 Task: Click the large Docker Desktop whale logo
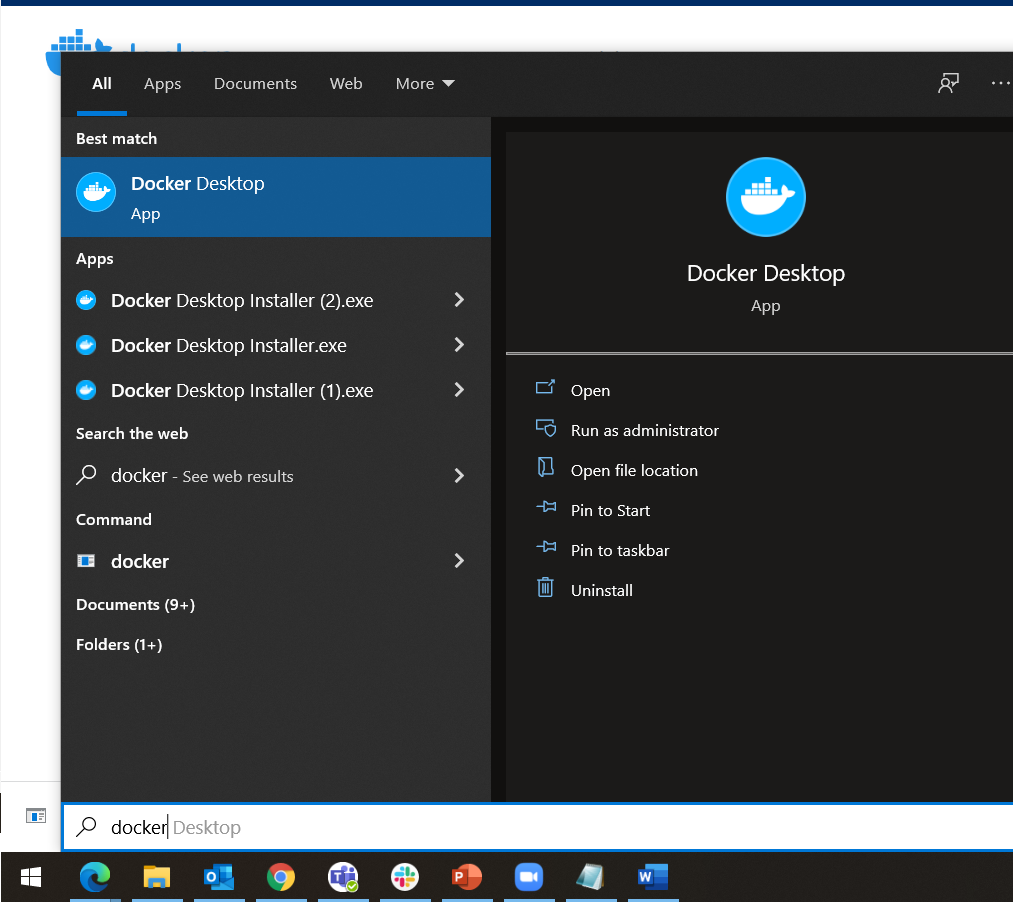click(766, 197)
